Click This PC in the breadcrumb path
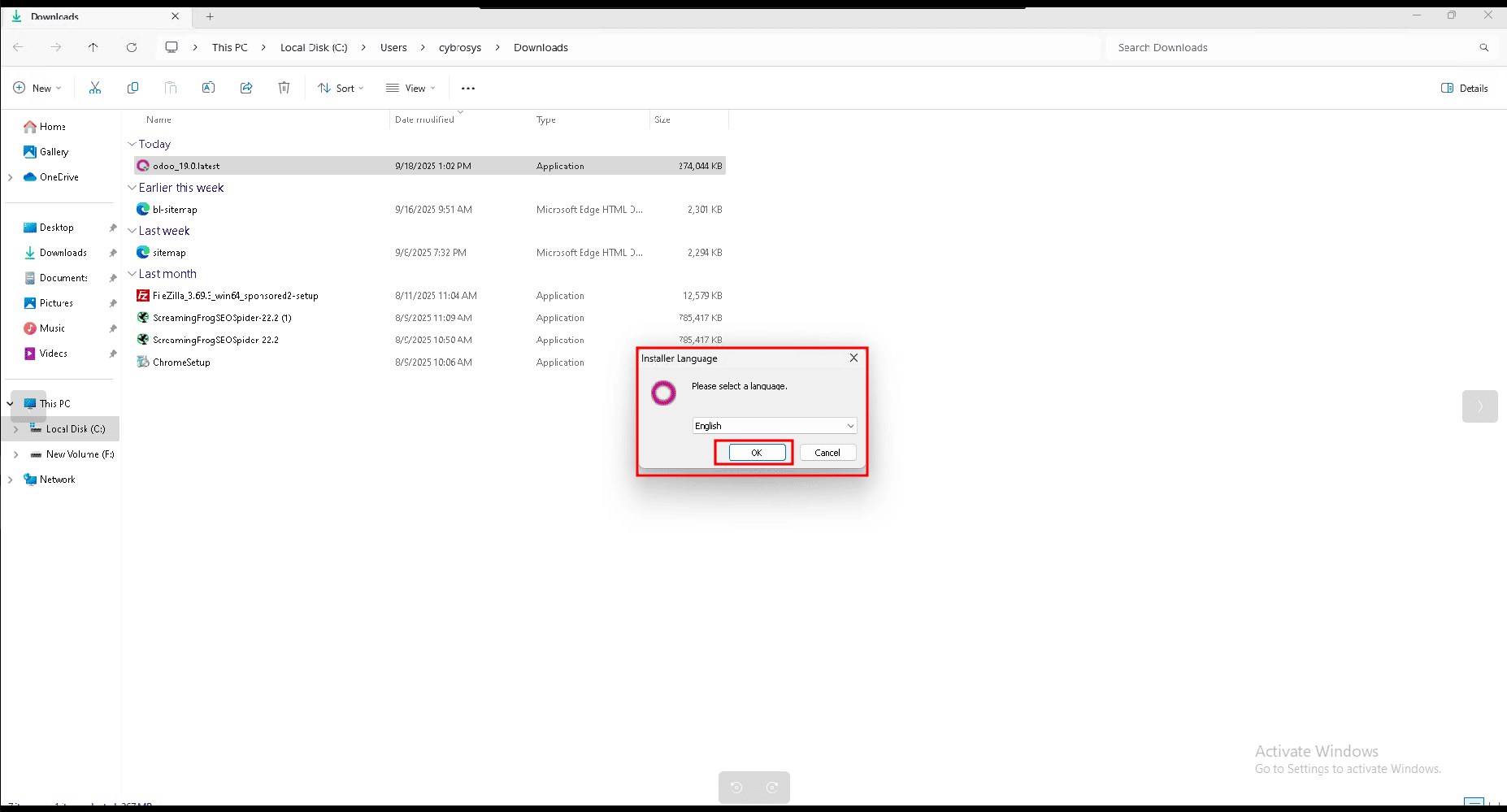1507x812 pixels. tap(230, 47)
